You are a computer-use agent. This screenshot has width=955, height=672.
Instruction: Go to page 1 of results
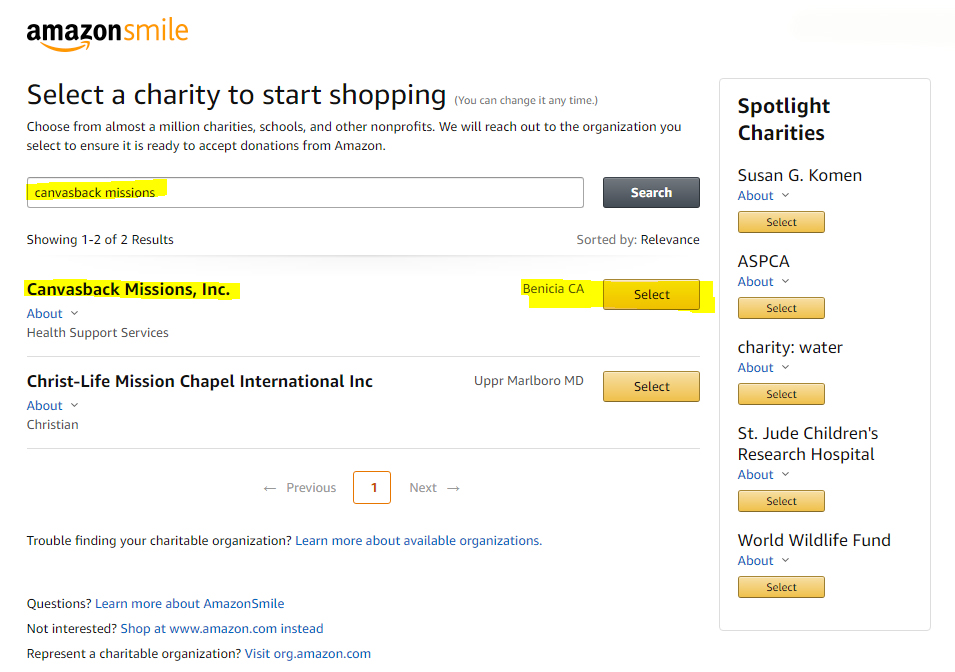pos(372,487)
